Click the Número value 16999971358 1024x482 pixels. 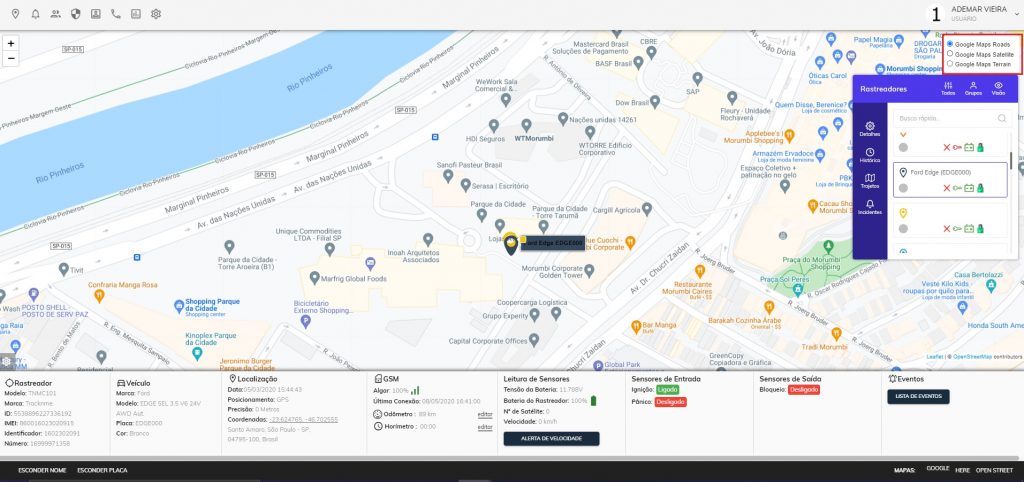(x=52, y=443)
